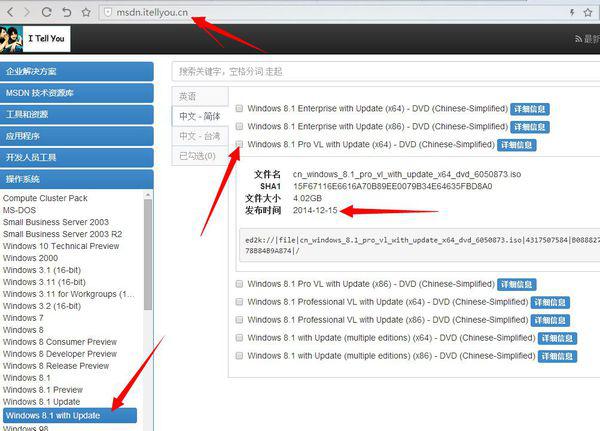600x431 pixels.
Task: Select Small Business Server 2003 entry
Action: click(56, 222)
